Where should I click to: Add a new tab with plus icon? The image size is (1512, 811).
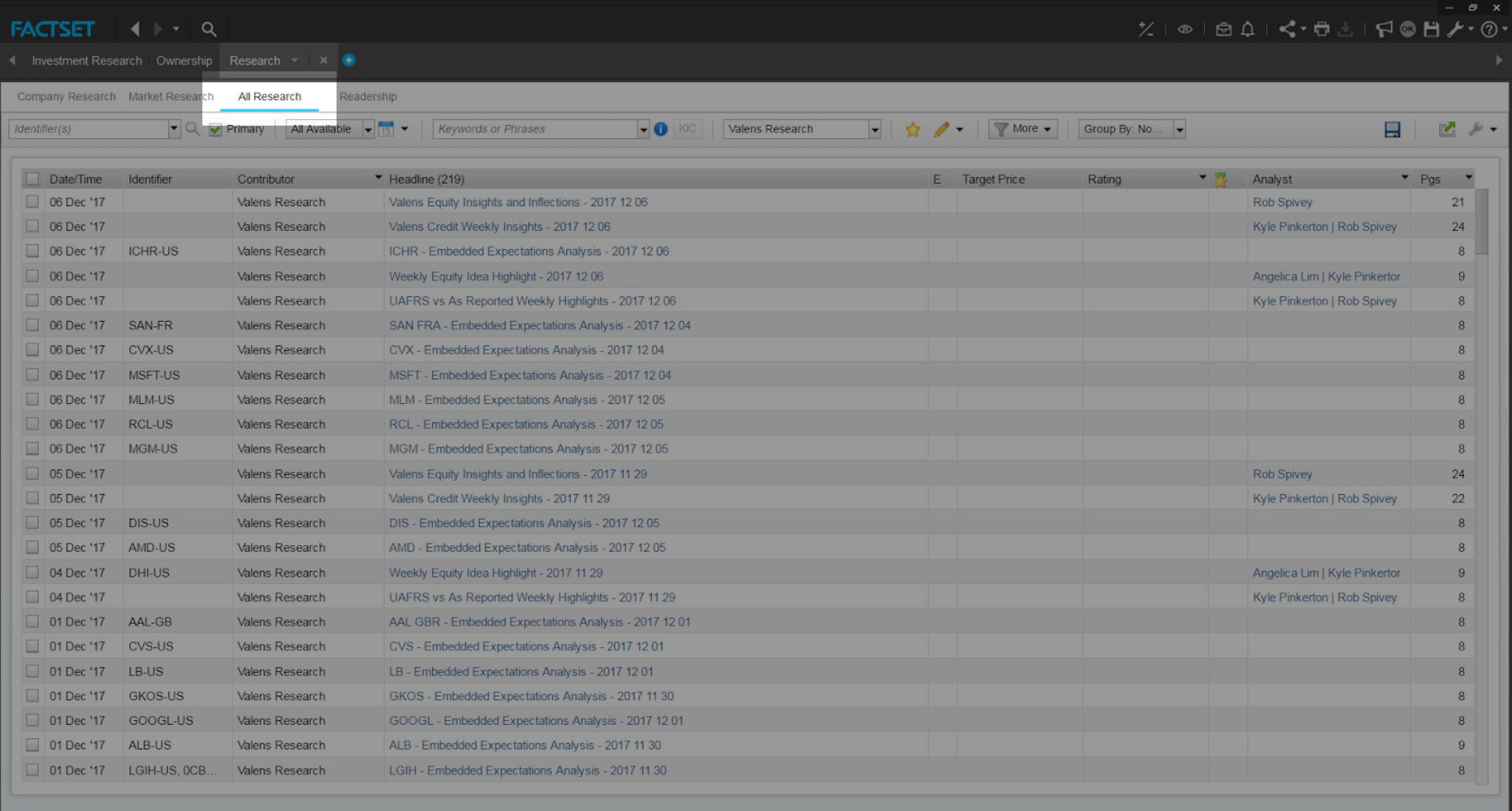349,60
